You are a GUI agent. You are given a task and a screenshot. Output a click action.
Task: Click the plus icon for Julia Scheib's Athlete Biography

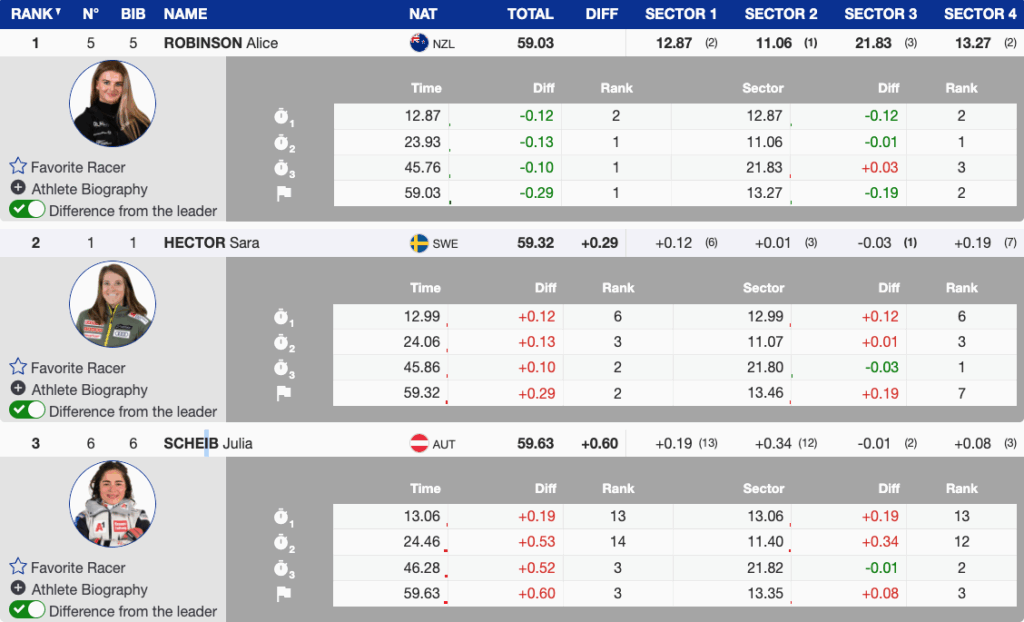[x=18, y=588]
